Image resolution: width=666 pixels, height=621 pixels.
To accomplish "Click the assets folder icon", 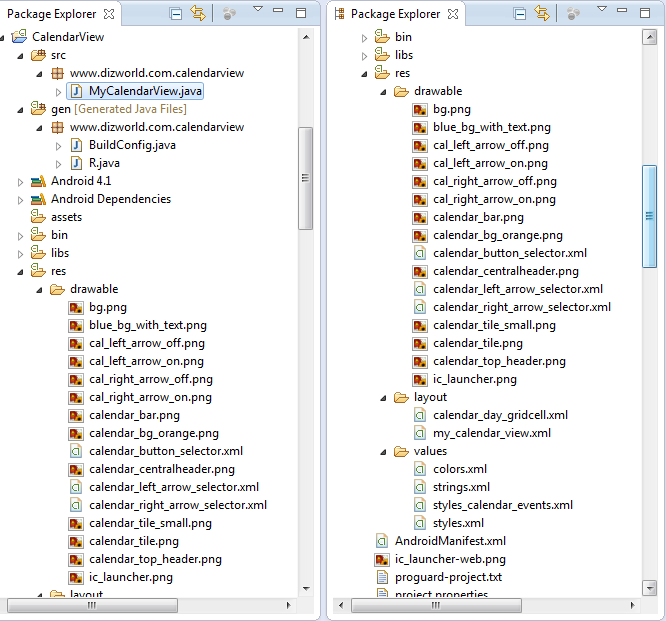I will click(x=38, y=217).
